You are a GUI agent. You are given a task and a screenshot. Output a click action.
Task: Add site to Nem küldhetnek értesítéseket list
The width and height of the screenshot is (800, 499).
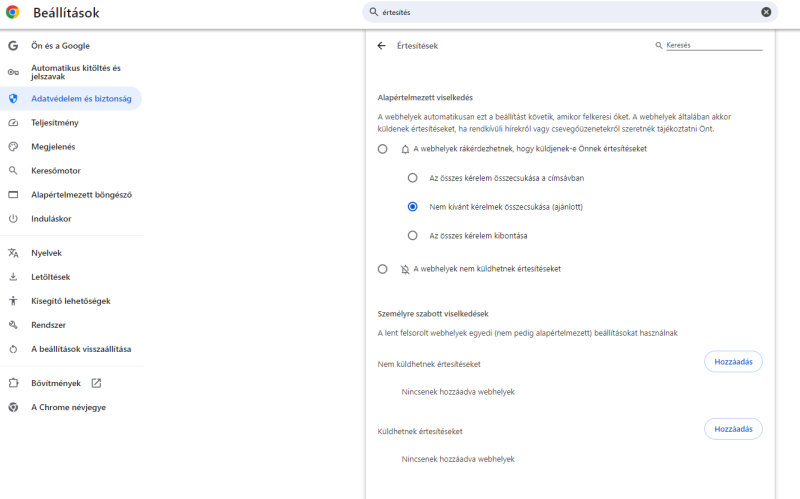tap(733, 362)
